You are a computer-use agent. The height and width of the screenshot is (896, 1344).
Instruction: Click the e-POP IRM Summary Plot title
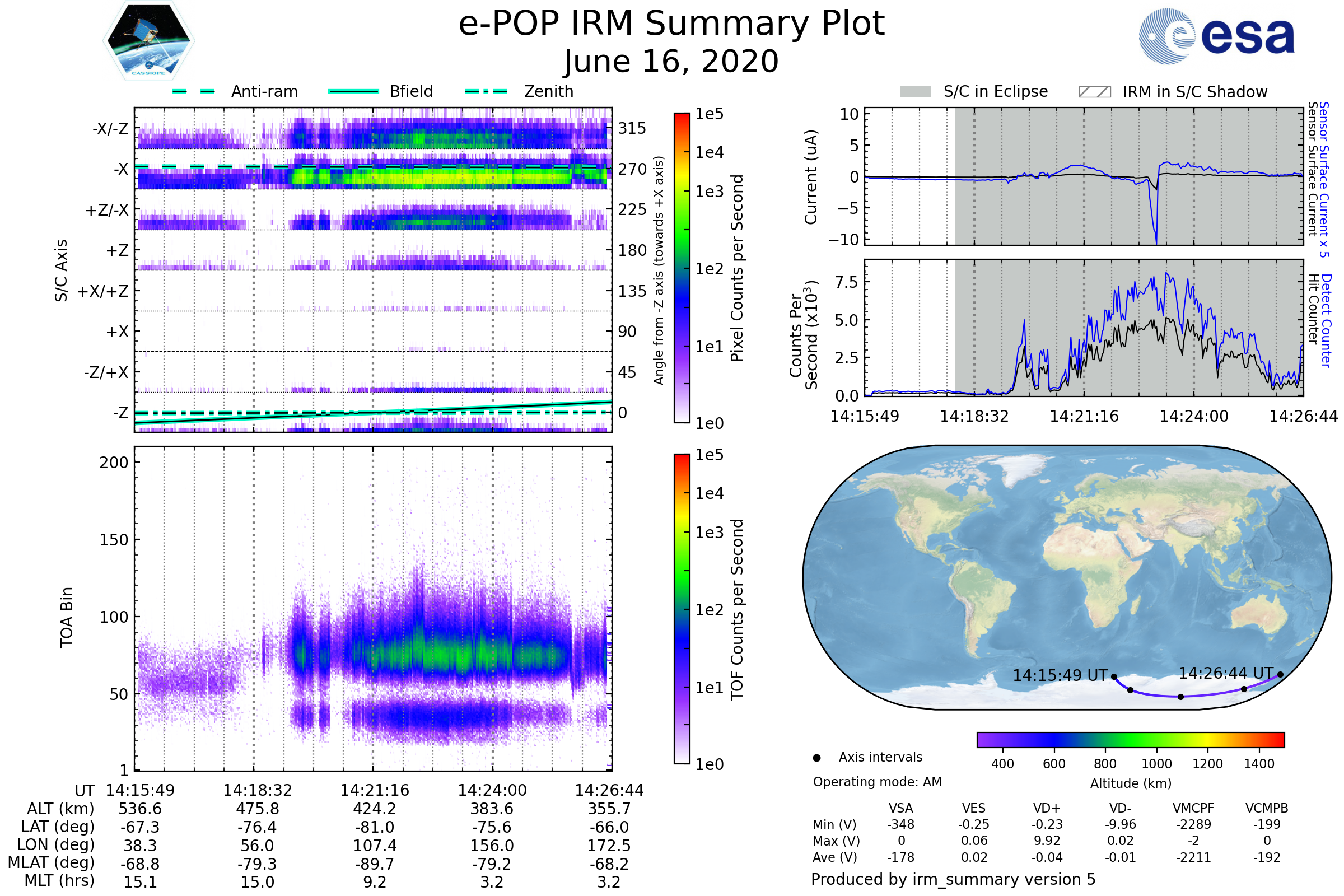click(671, 24)
